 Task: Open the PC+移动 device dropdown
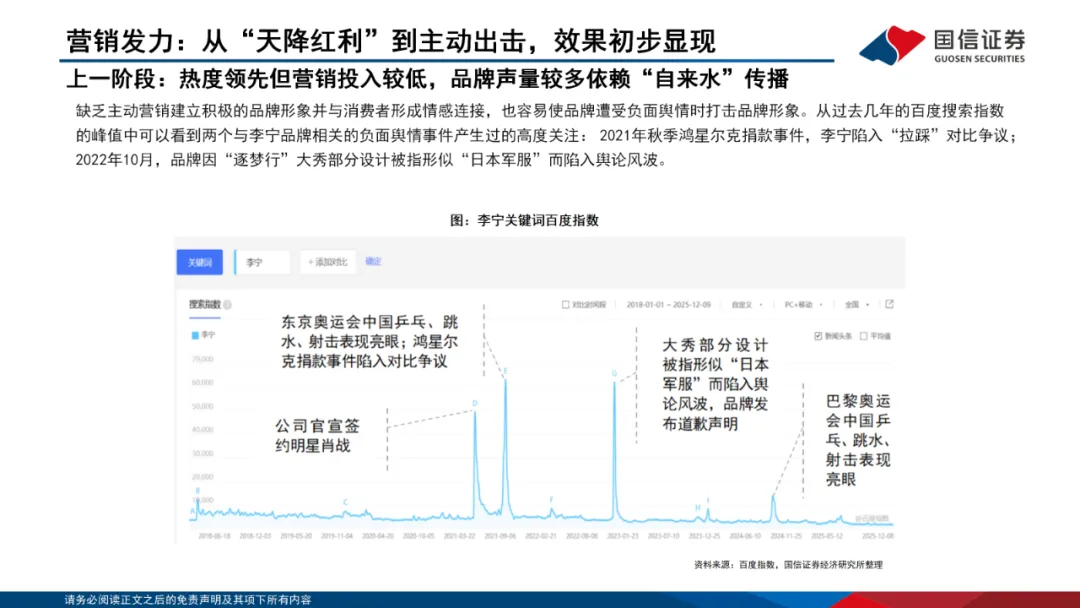coord(803,304)
